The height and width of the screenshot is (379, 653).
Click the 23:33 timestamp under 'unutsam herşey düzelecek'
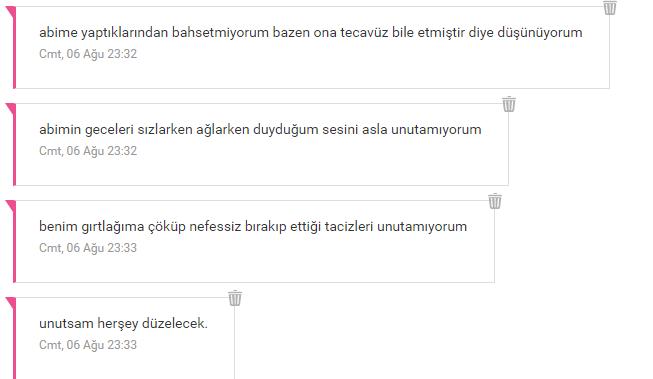(x=88, y=345)
